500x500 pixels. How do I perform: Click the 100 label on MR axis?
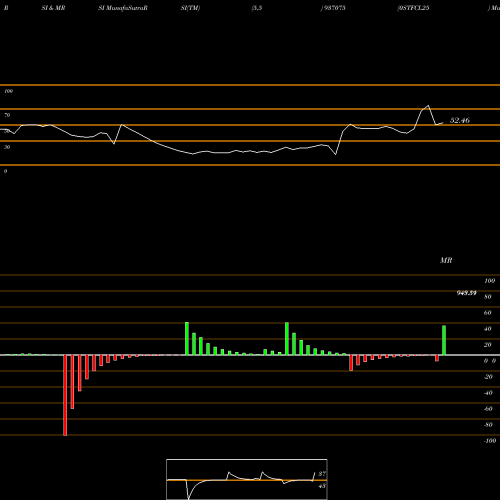point(489,281)
